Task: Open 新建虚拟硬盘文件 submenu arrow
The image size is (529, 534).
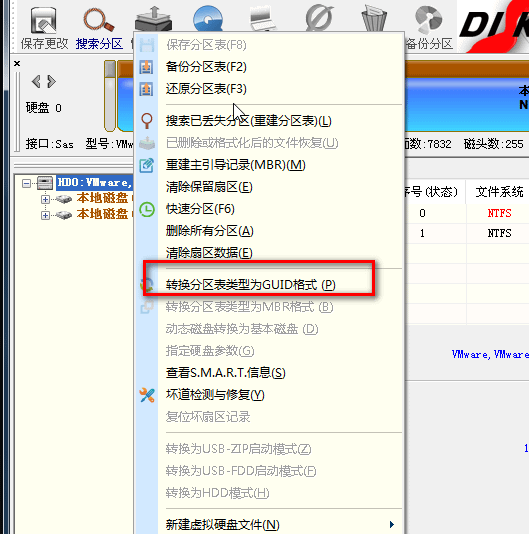Action: point(392,524)
